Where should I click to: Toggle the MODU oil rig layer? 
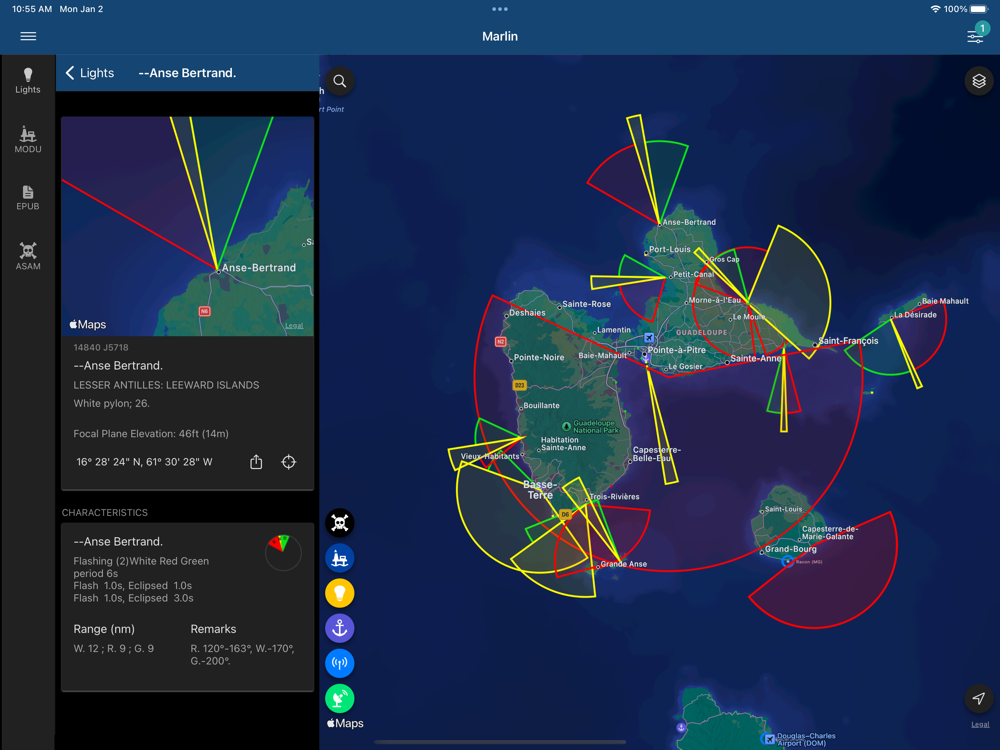(340, 558)
